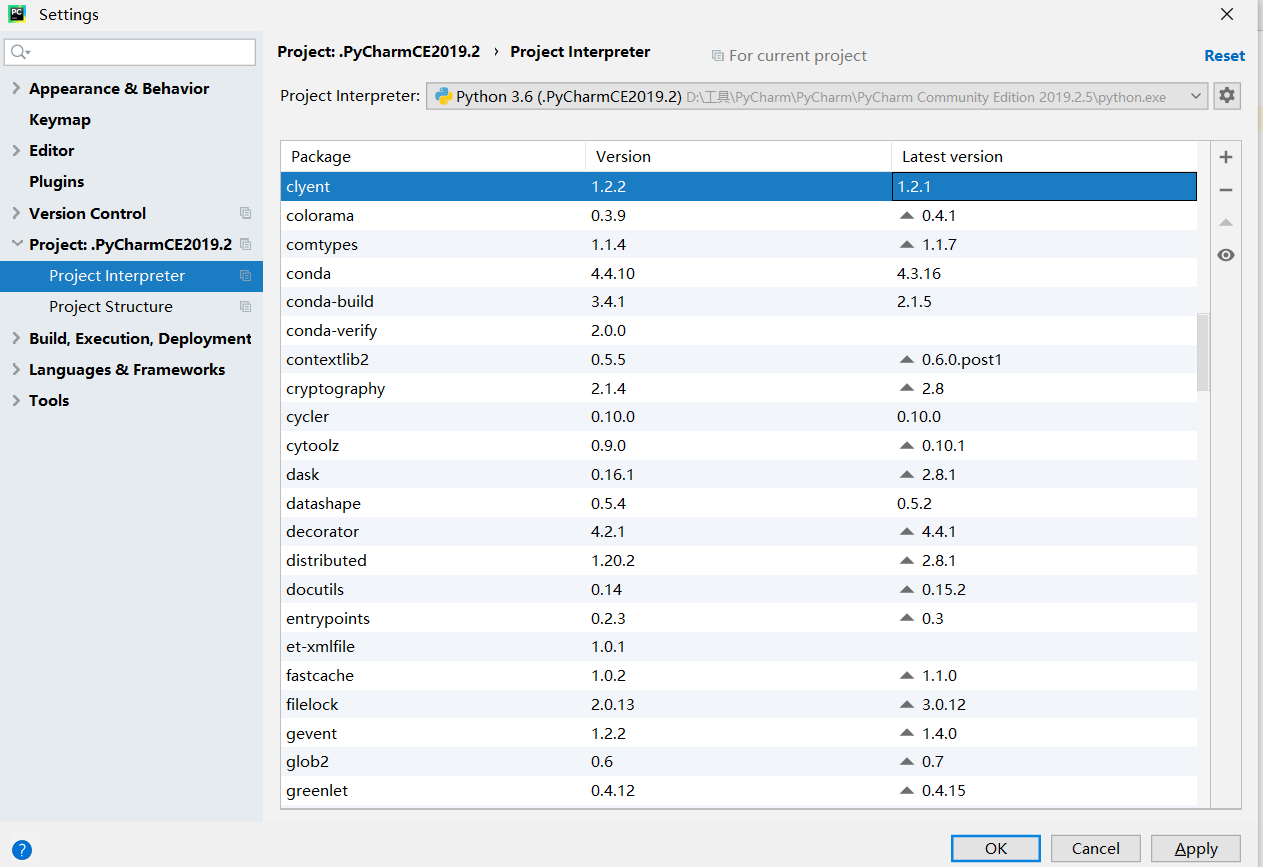
Task: Select the greenlet package row
Action: pyautogui.click(x=738, y=791)
